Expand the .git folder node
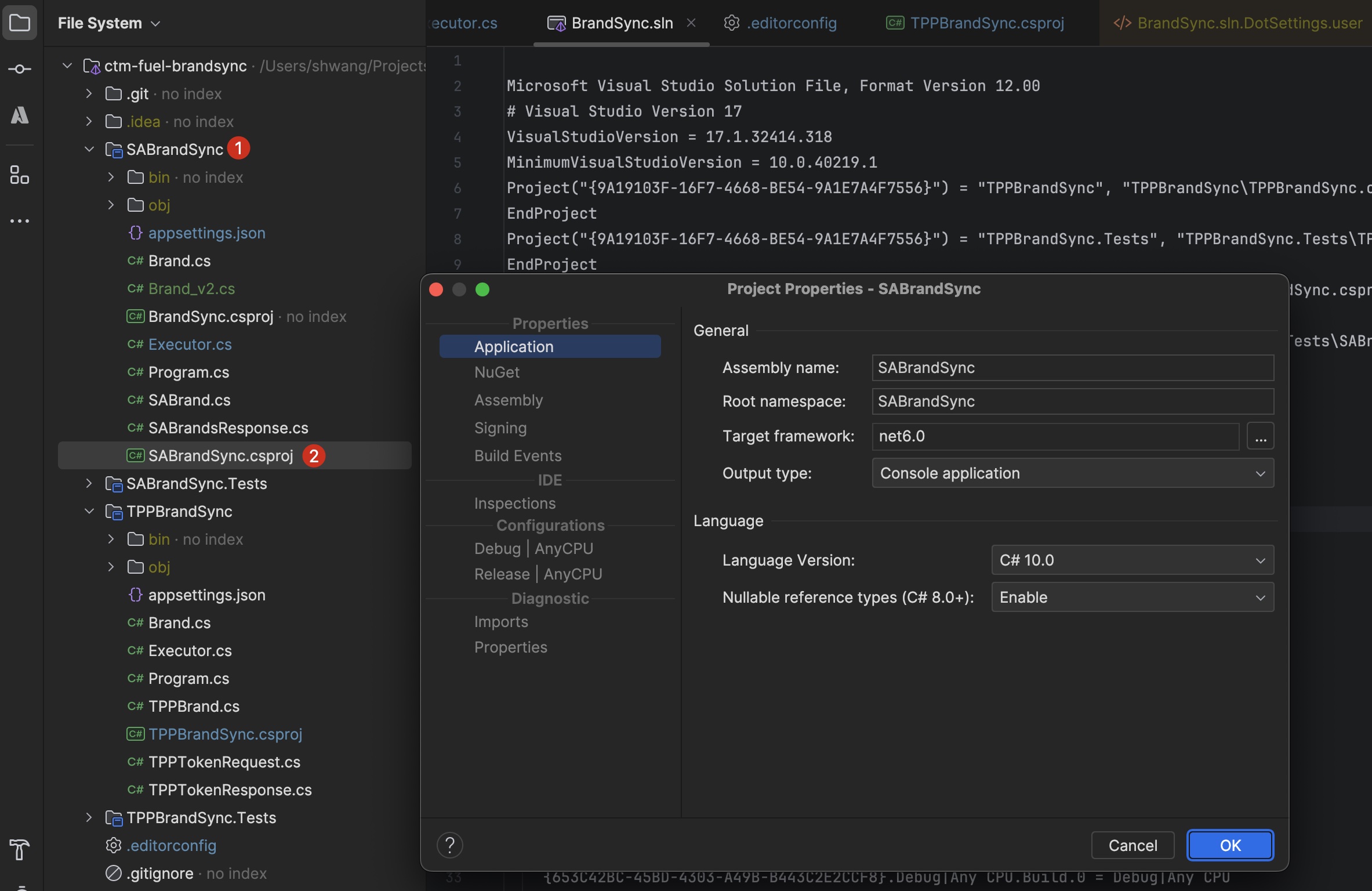The image size is (1372, 891). [x=88, y=93]
